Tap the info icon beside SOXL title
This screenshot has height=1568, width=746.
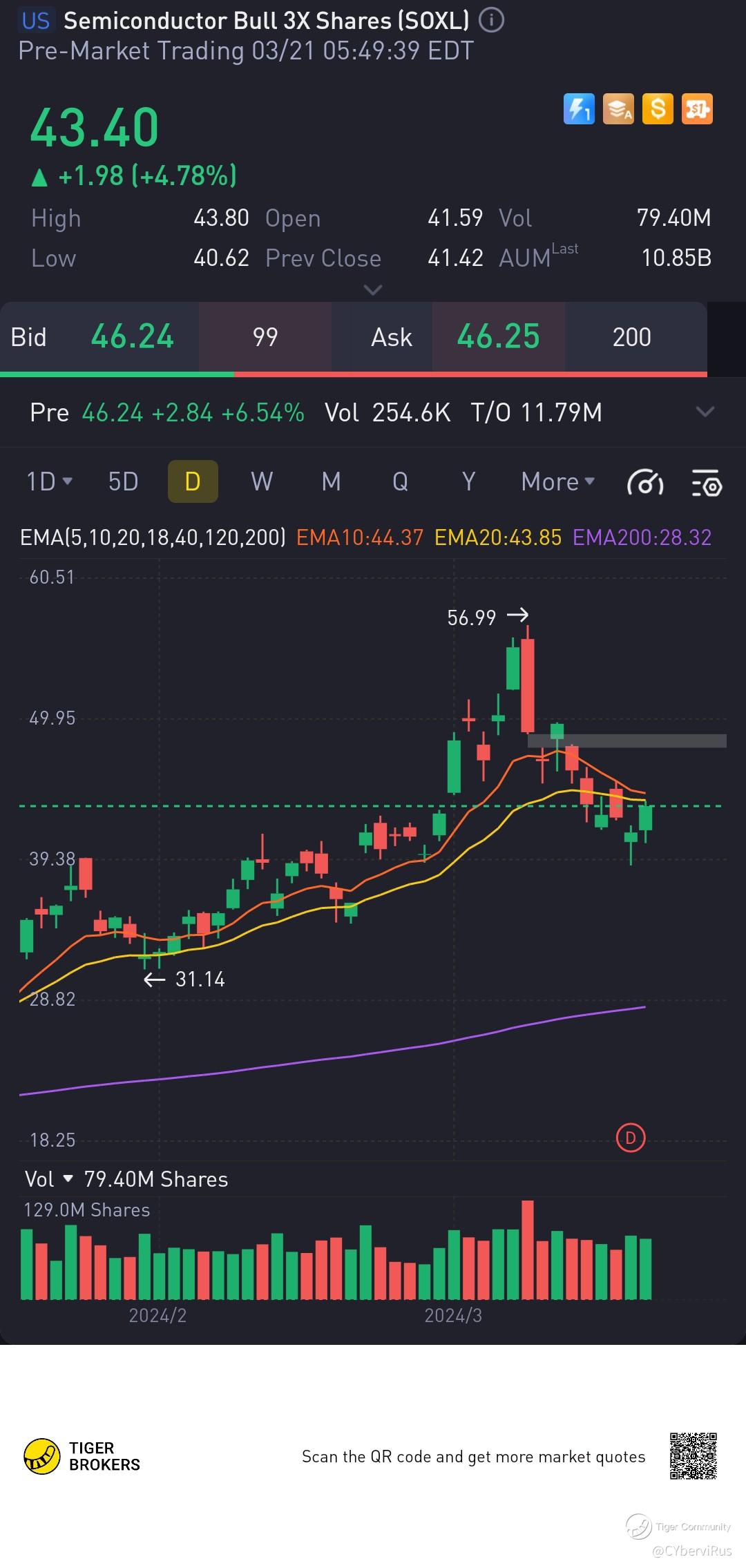click(491, 21)
